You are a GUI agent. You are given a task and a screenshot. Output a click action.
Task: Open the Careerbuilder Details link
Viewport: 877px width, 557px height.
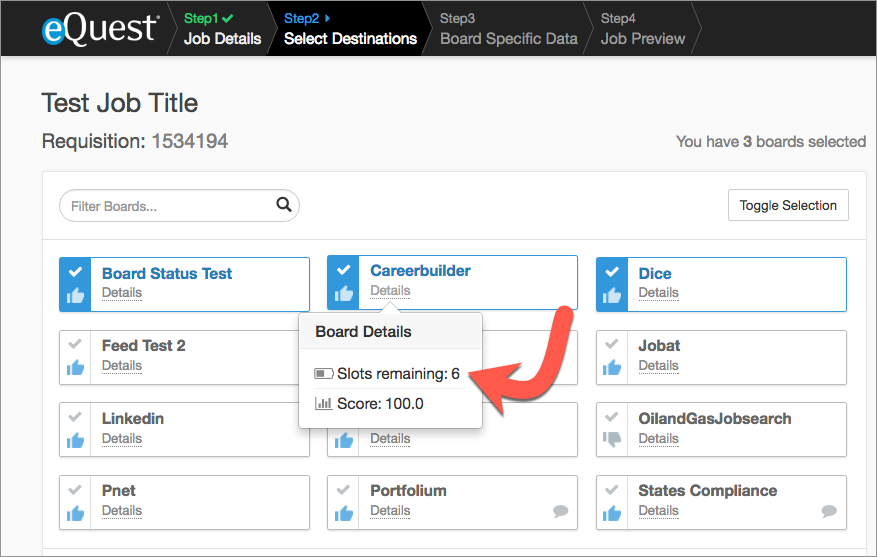point(390,291)
